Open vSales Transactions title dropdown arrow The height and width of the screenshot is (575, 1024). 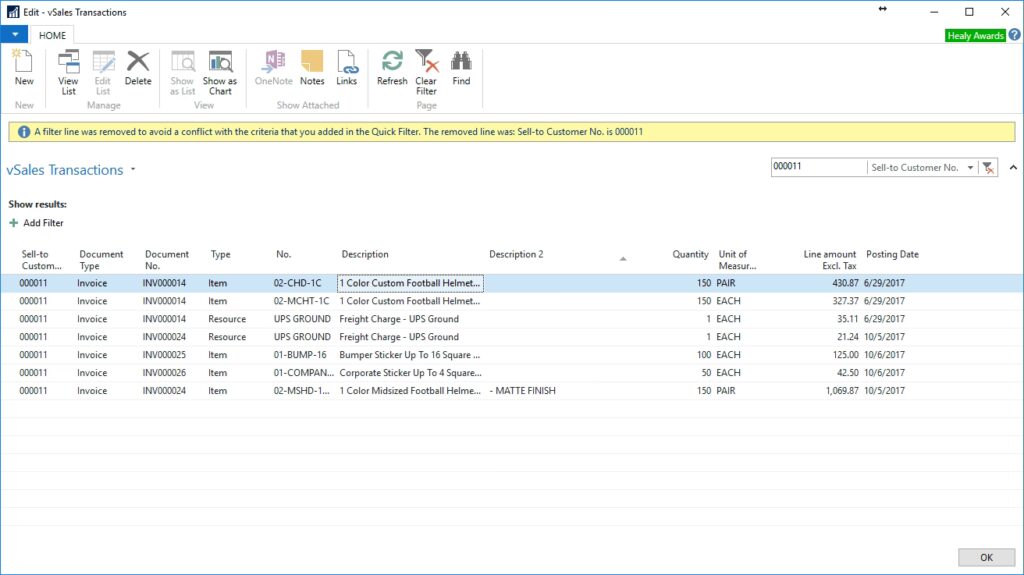(133, 171)
